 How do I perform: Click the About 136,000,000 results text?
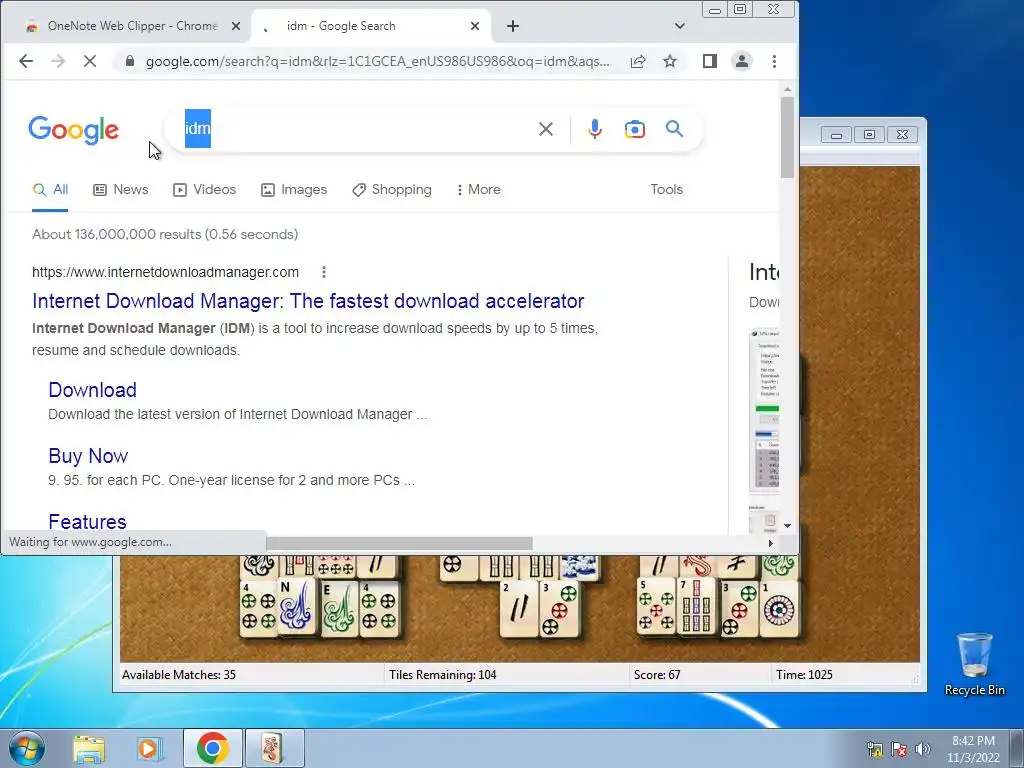(165, 234)
